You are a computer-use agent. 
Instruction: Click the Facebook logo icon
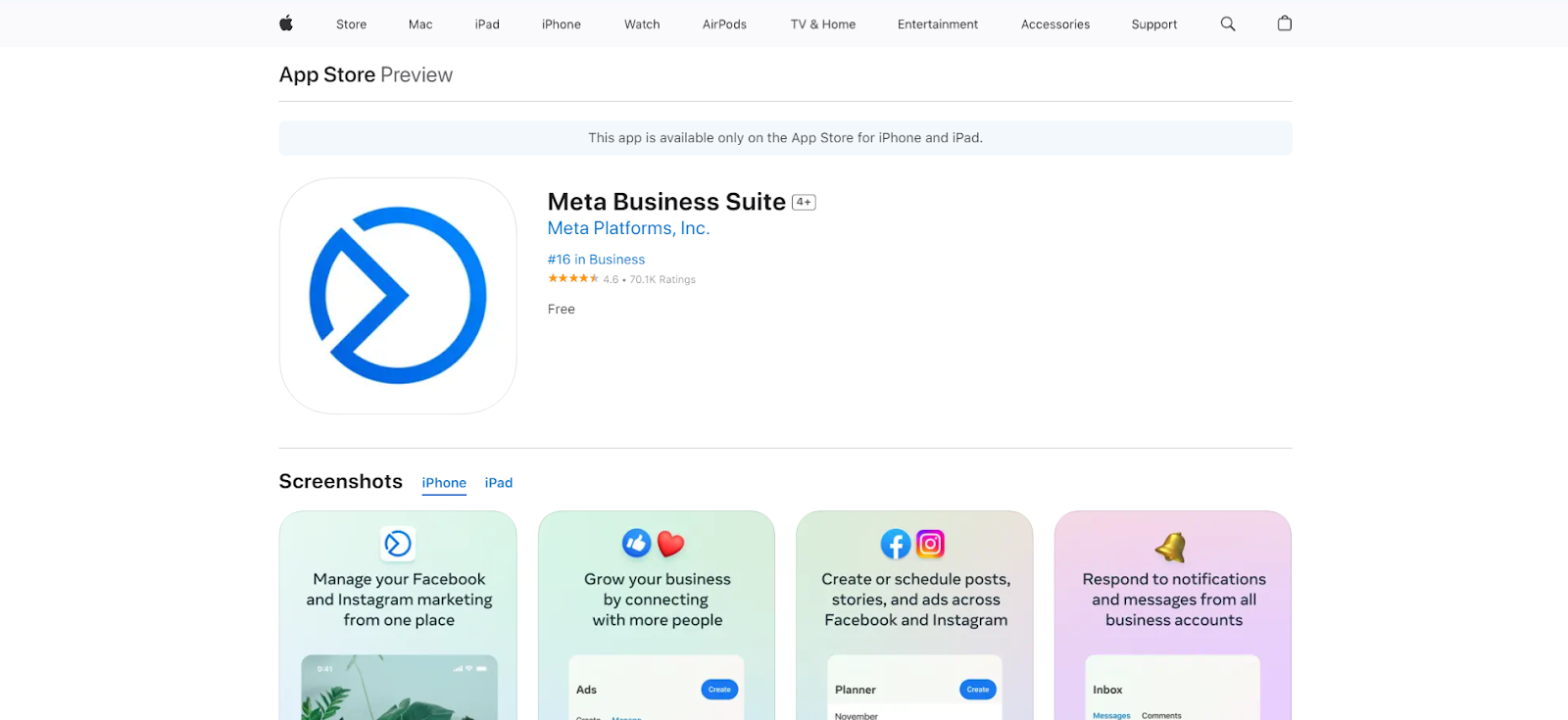point(896,544)
